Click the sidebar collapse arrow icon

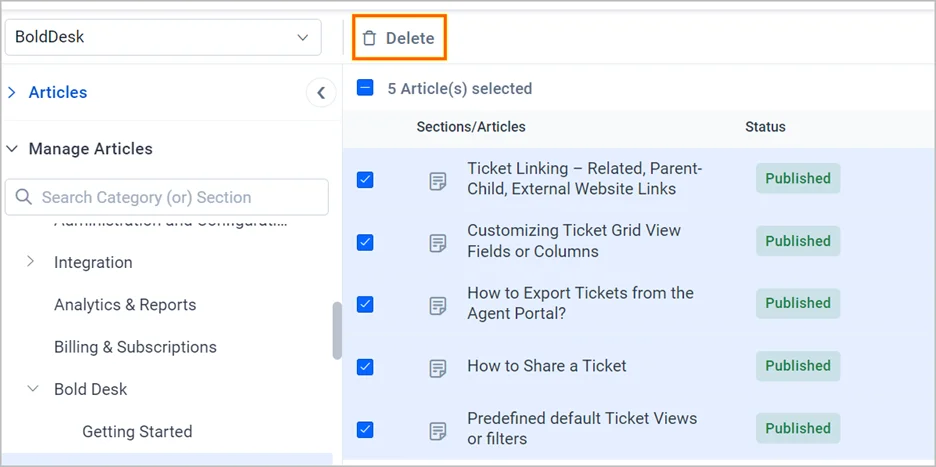click(x=320, y=93)
